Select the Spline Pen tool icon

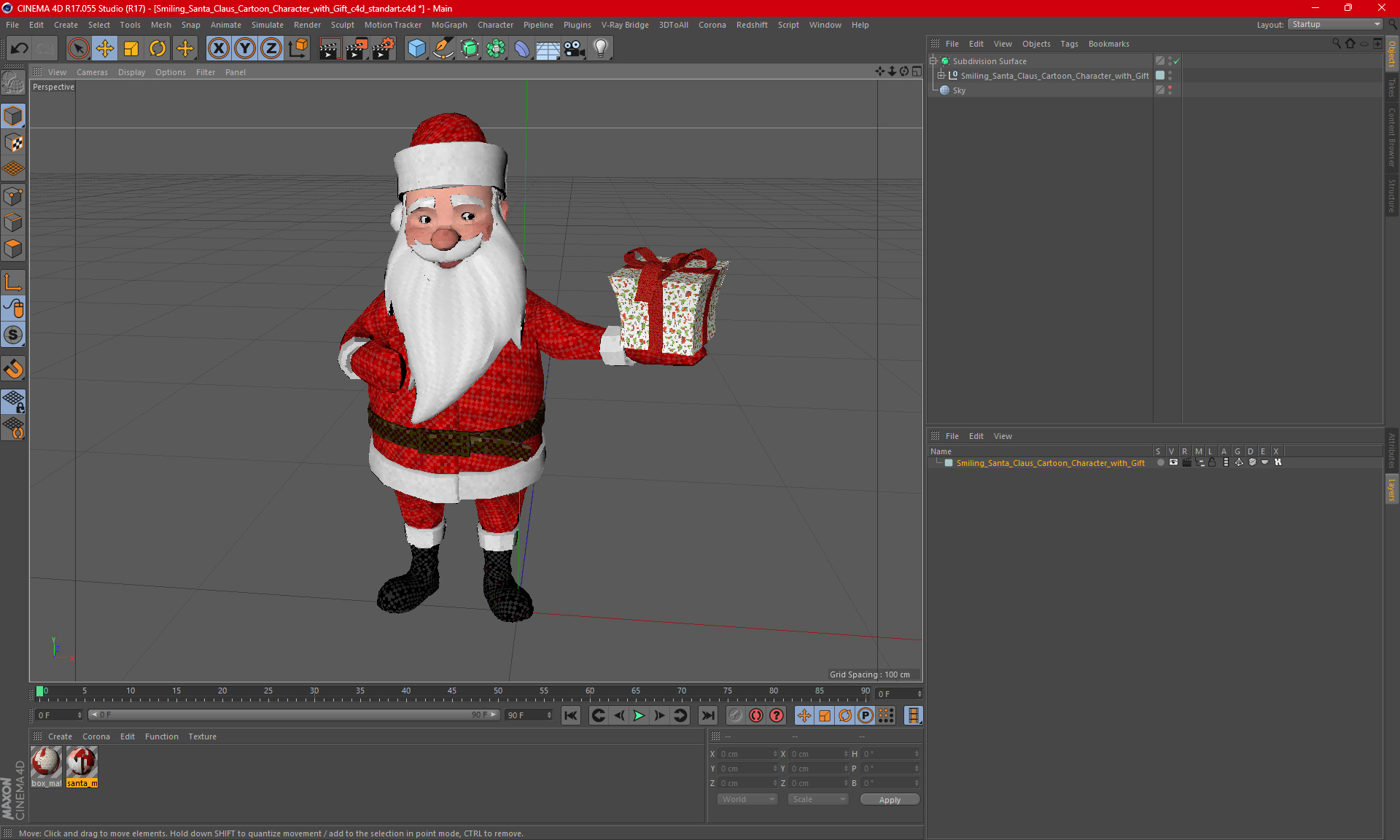click(x=443, y=48)
